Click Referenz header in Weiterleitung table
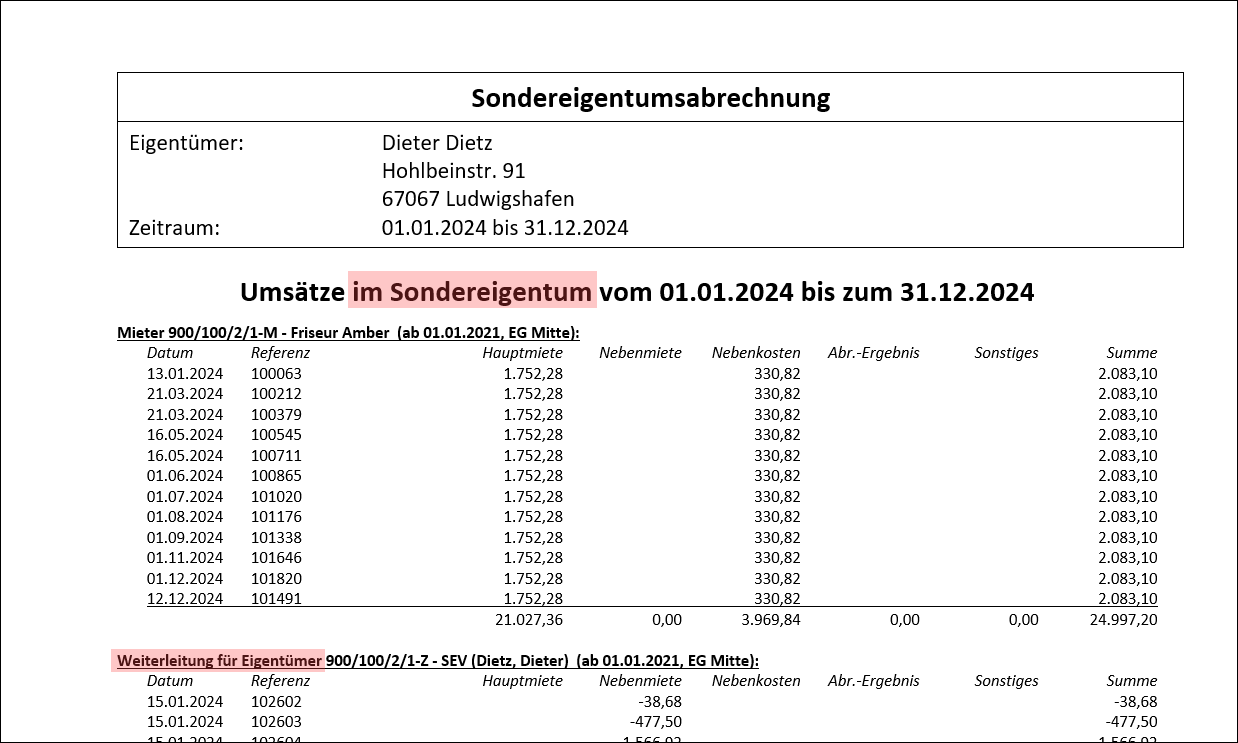The height and width of the screenshot is (743, 1238). pos(281,680)
